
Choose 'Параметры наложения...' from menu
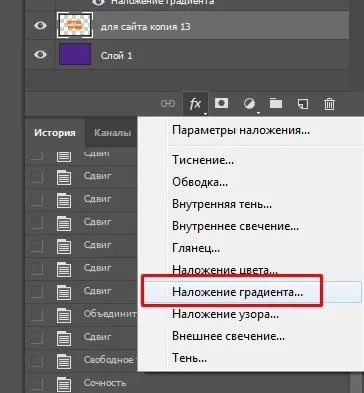[x=241, y=130]
